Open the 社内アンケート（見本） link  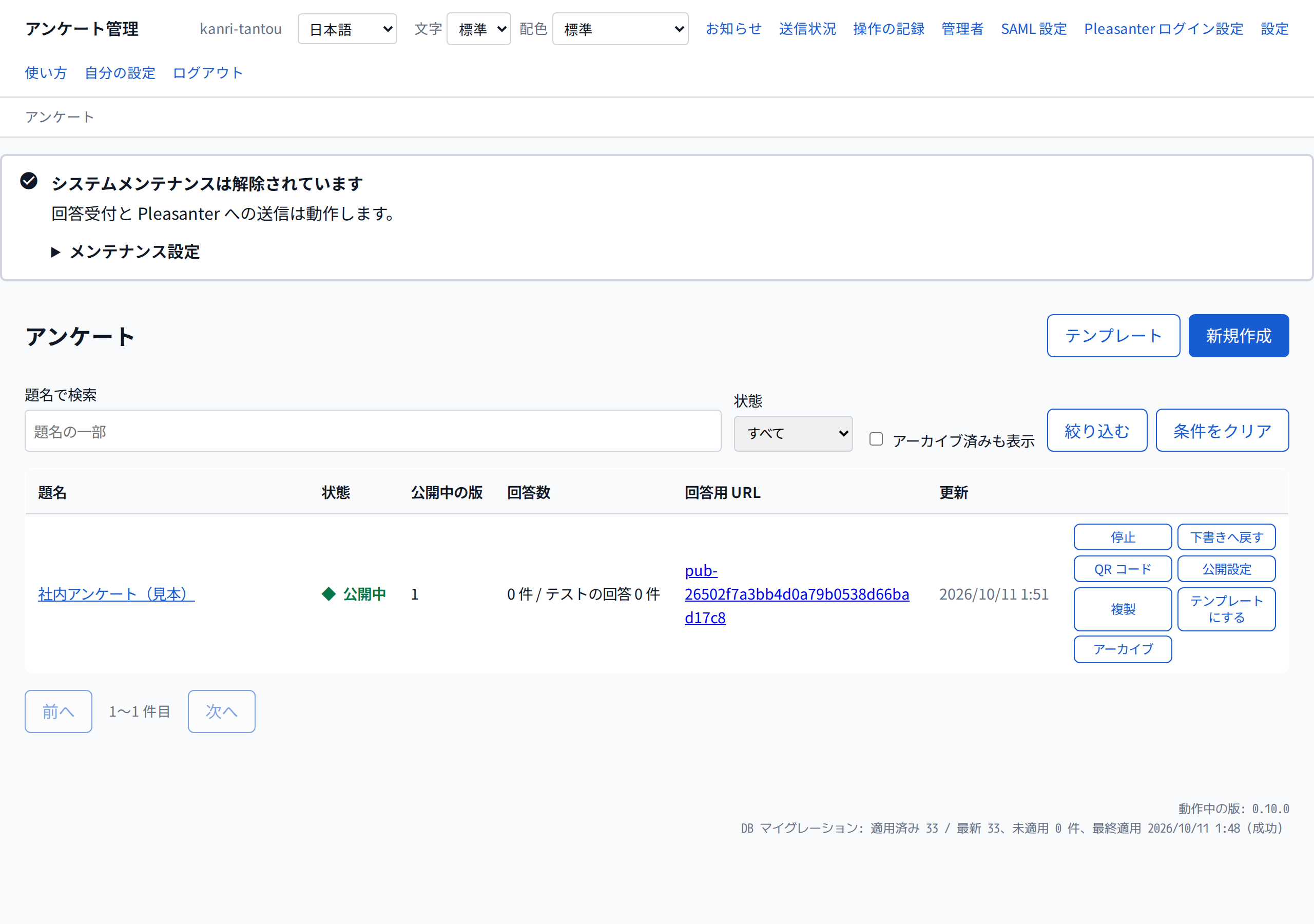click(x=116, y=594)
